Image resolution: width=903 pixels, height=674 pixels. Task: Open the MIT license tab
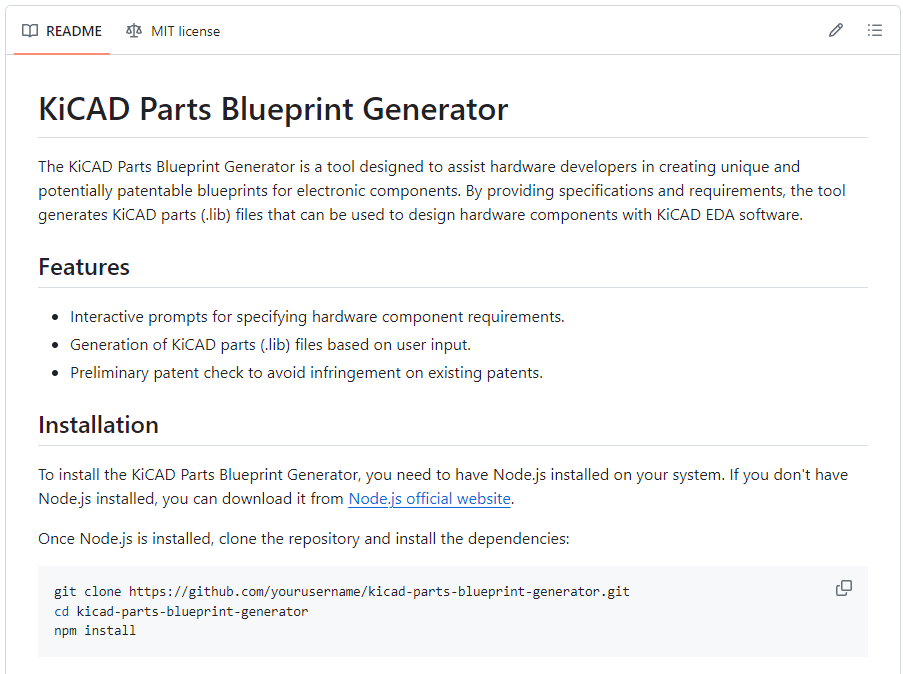173,31
